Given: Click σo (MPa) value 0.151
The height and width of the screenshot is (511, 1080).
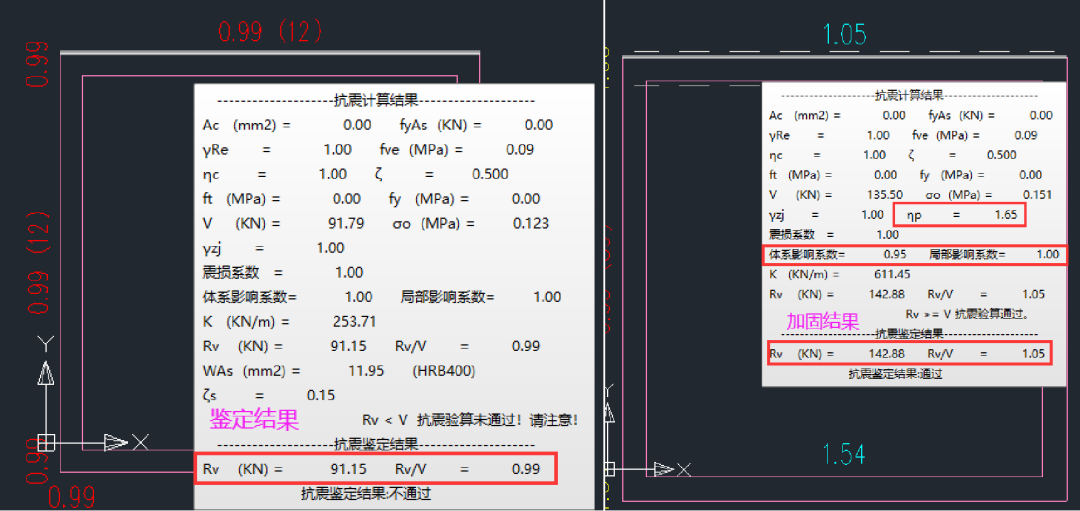Looking at the screenshot, I should pyautogui.click(x=1037, y=195).
